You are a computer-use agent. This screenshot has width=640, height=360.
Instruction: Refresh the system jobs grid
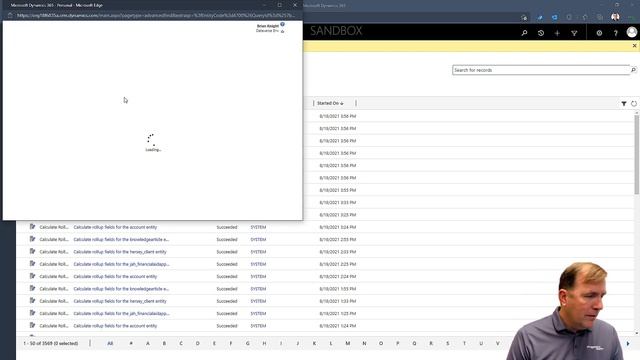[x=634, y=104]
